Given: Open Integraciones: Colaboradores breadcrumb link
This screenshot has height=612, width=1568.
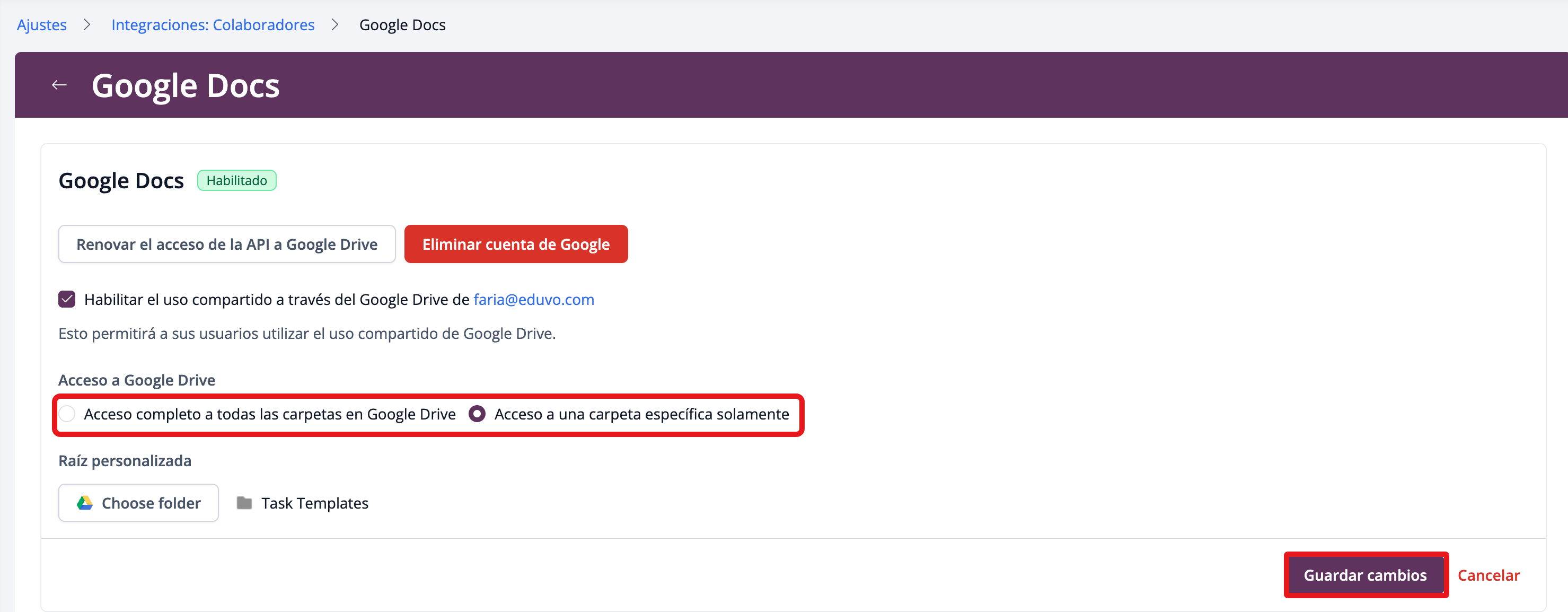Looking at the screenshot, I should point(213,25).
